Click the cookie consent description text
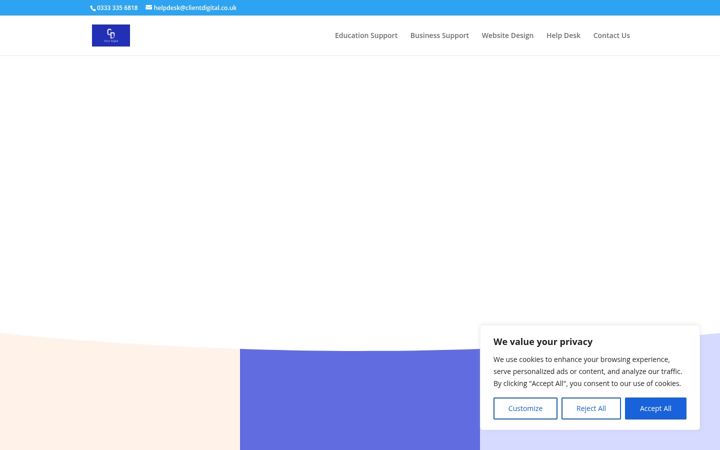 [x=588, y=371]
